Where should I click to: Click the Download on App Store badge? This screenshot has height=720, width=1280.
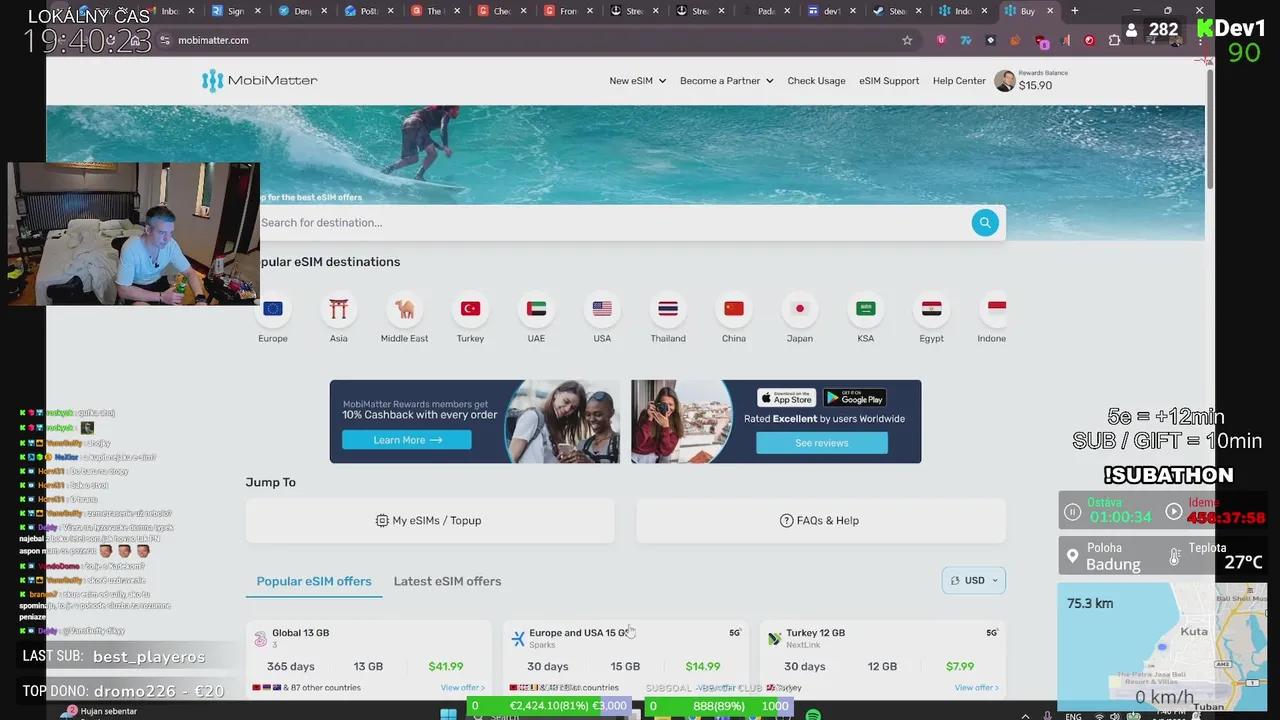(x=786, y=398)
